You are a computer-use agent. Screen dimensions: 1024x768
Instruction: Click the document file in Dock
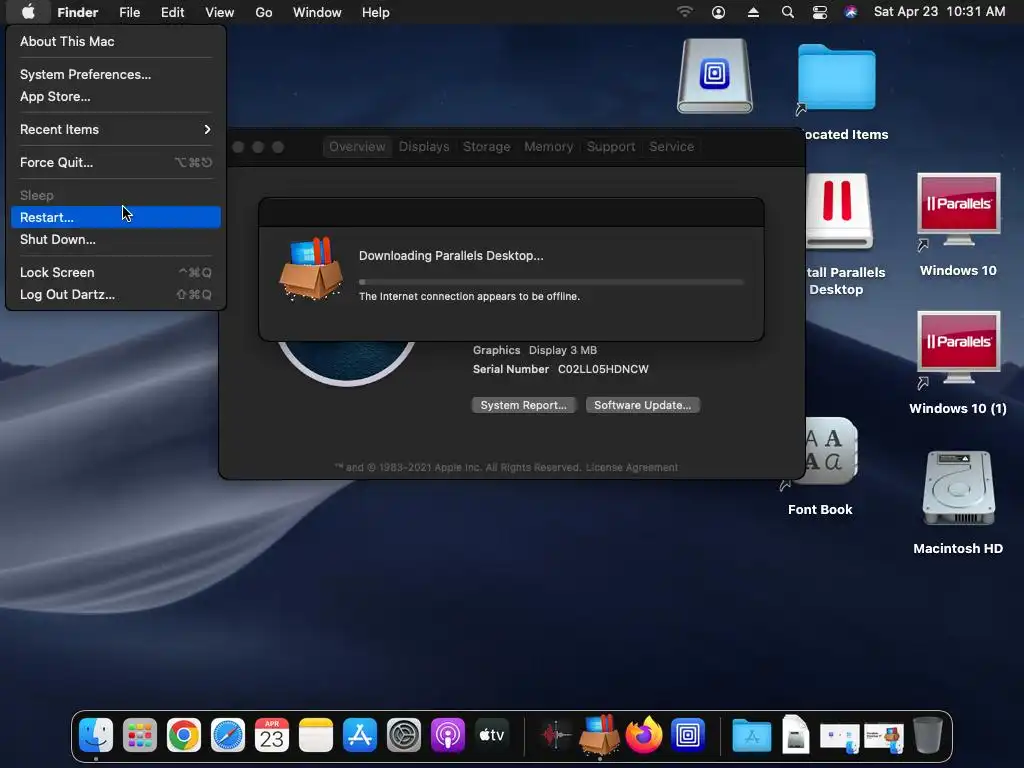pos(795,735)
